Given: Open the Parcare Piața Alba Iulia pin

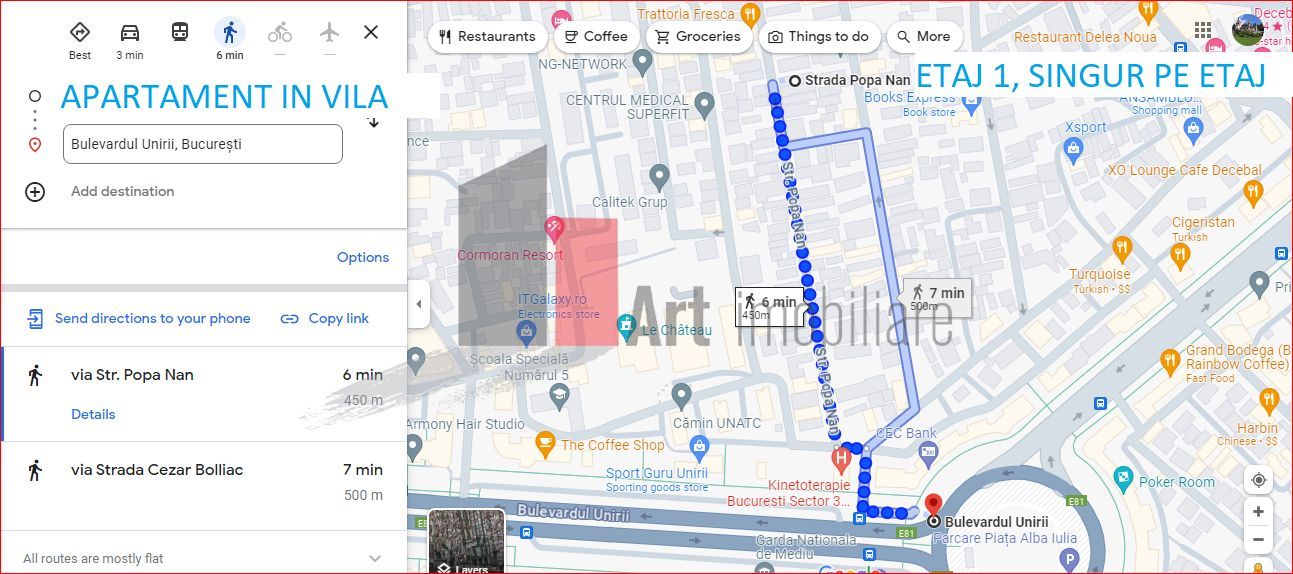Looking at the screenshot, I should 1068,561.
